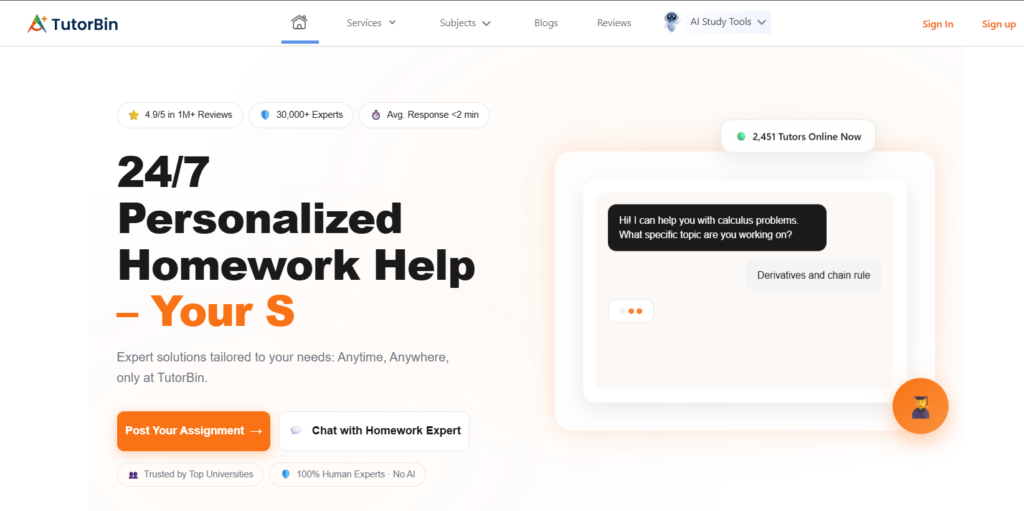1024x511 pixels.
Task: Click the people icon beside Trusted by Top Universities
Action: pos(133,475)
